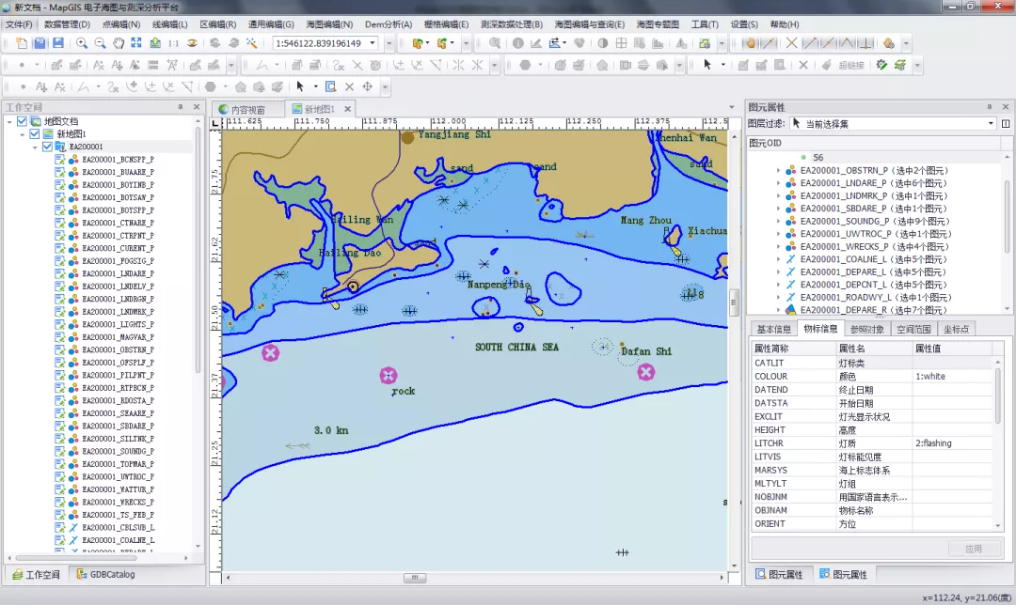Open the map scale dropdown
Viewport: 1020px width, 611px height.
click(373, 44)
